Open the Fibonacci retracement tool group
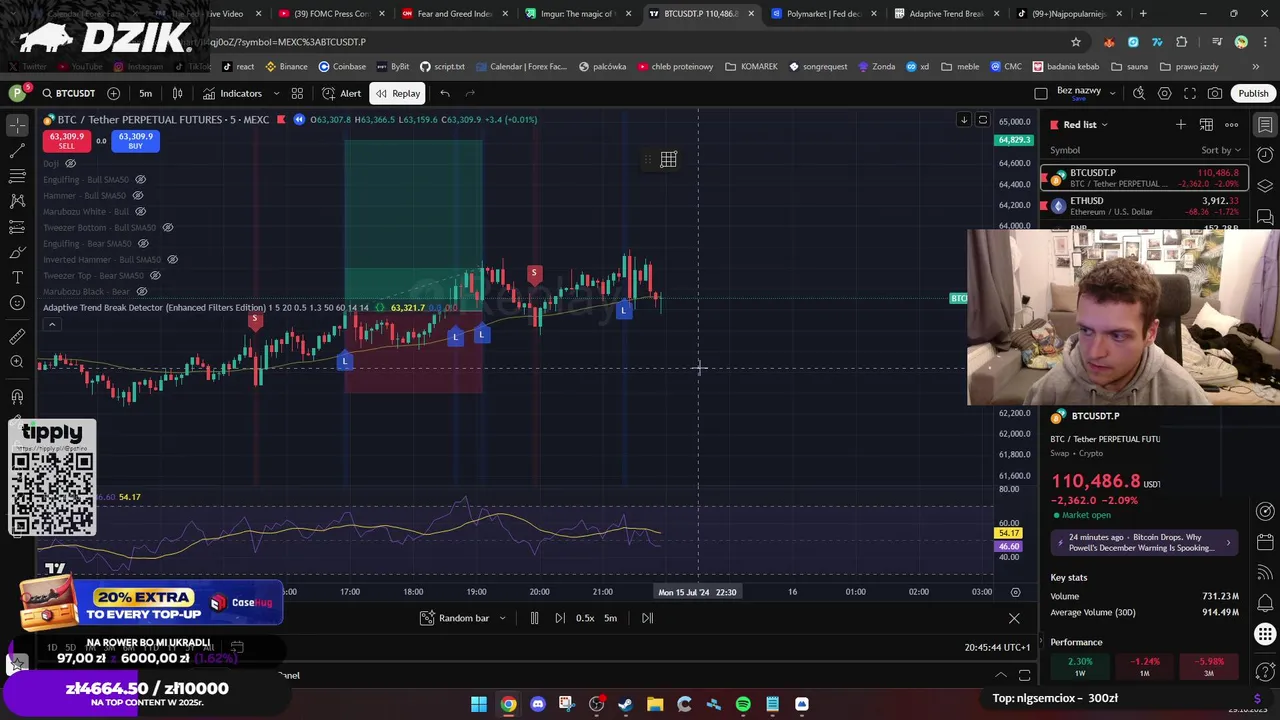Viewport: 1280px width, 720px height. (17, 176)
